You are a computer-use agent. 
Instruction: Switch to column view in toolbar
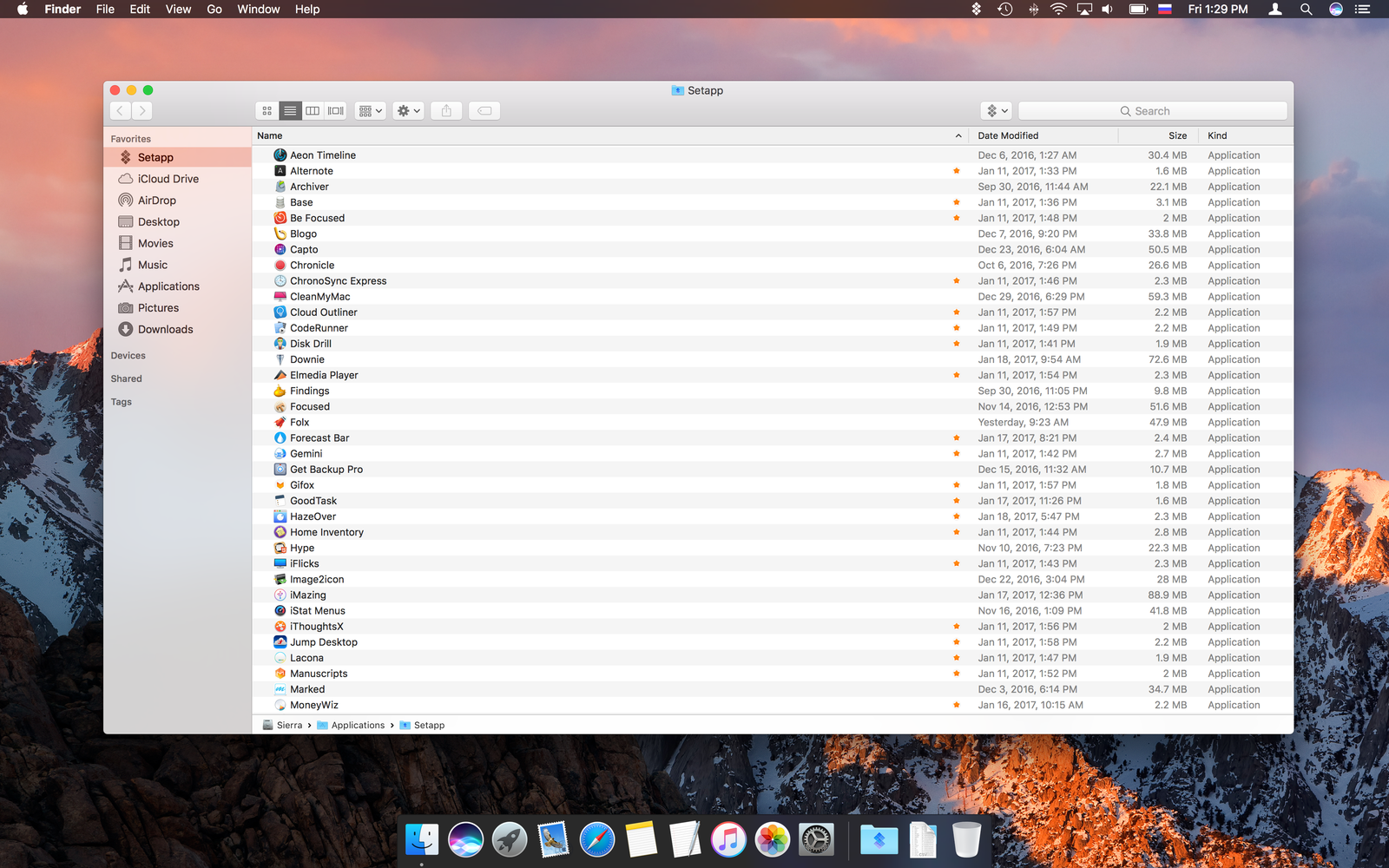313,111
